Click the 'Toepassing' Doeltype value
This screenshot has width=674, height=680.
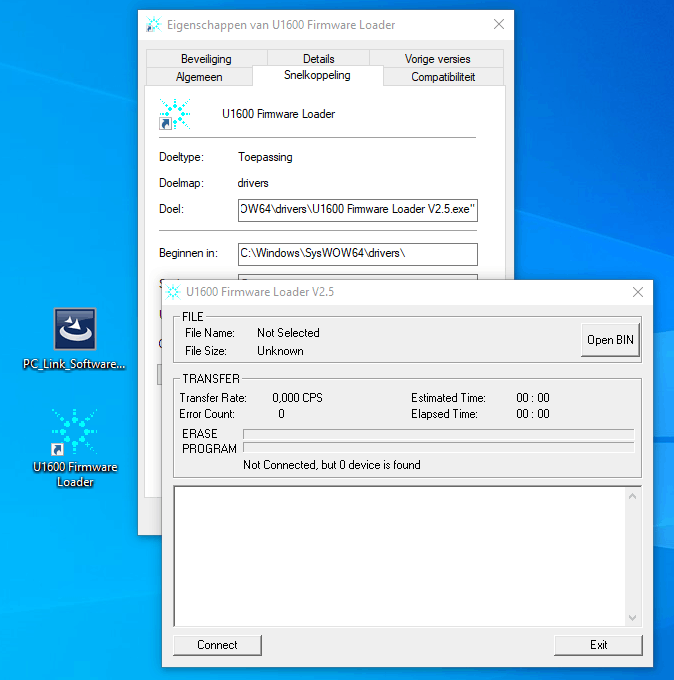click(x=265, y=157)
